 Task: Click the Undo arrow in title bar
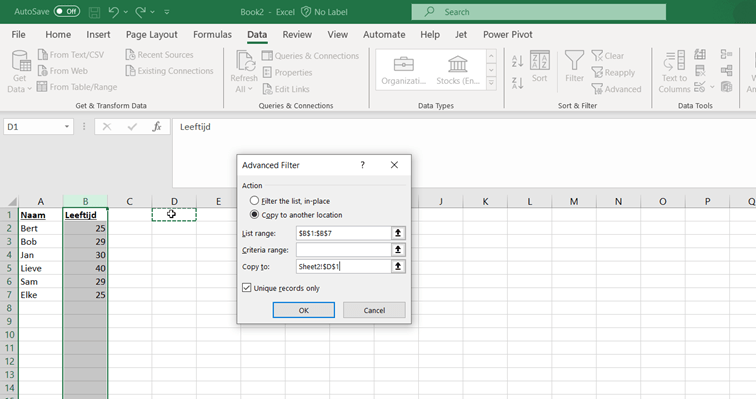pos(114,12)
